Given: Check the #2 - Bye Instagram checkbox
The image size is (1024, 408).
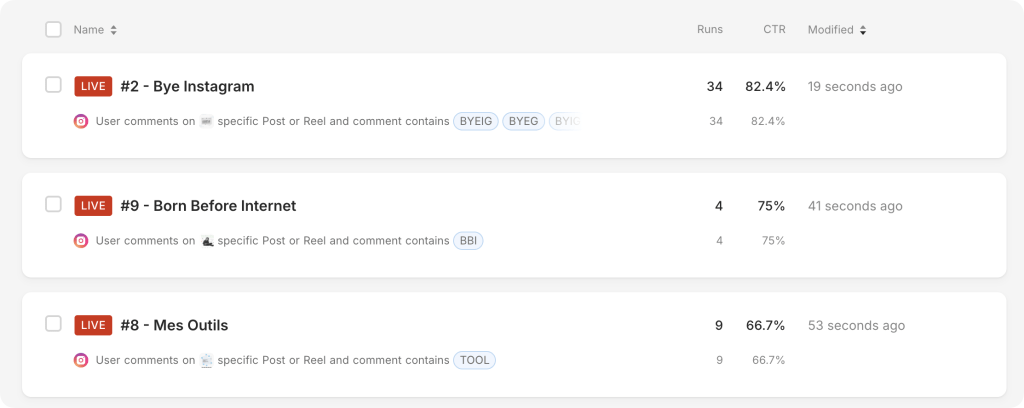Looking at the screenshot, I should (x=54, y=85).
